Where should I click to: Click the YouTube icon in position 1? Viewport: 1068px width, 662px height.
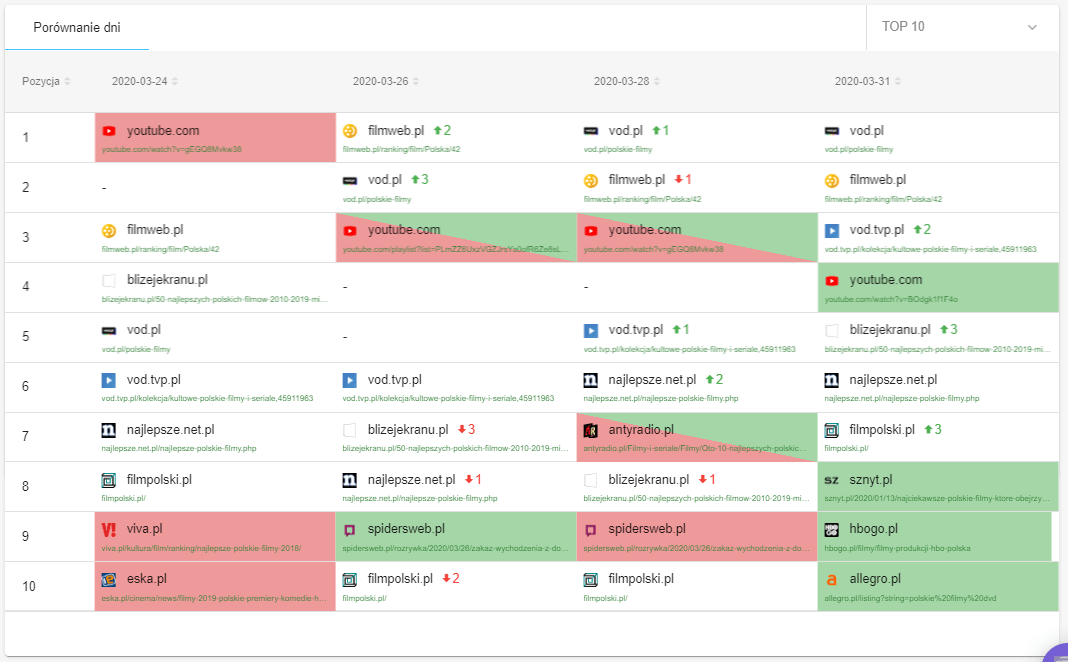coord(109,131)
